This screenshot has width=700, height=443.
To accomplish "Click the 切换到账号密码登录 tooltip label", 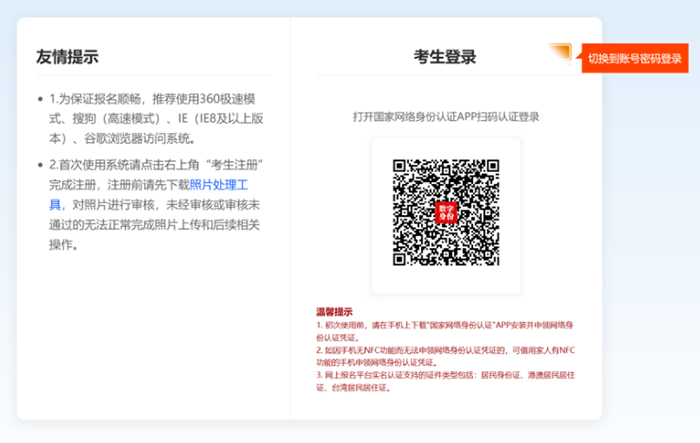I will point(635,58).
